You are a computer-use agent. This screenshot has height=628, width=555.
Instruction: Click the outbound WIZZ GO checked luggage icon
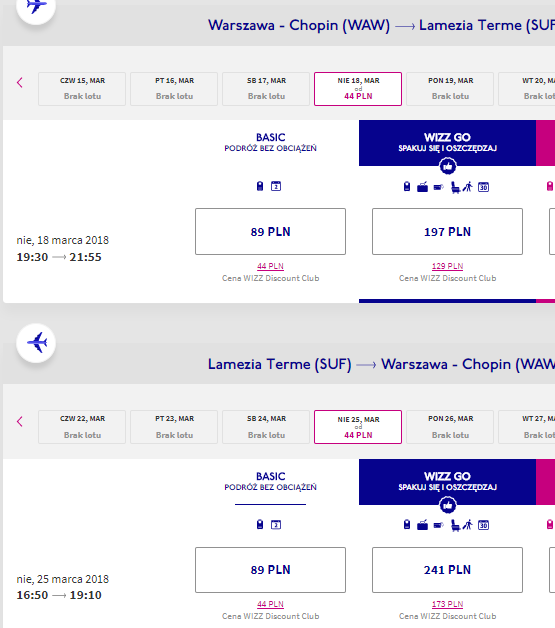click(422, 187)
